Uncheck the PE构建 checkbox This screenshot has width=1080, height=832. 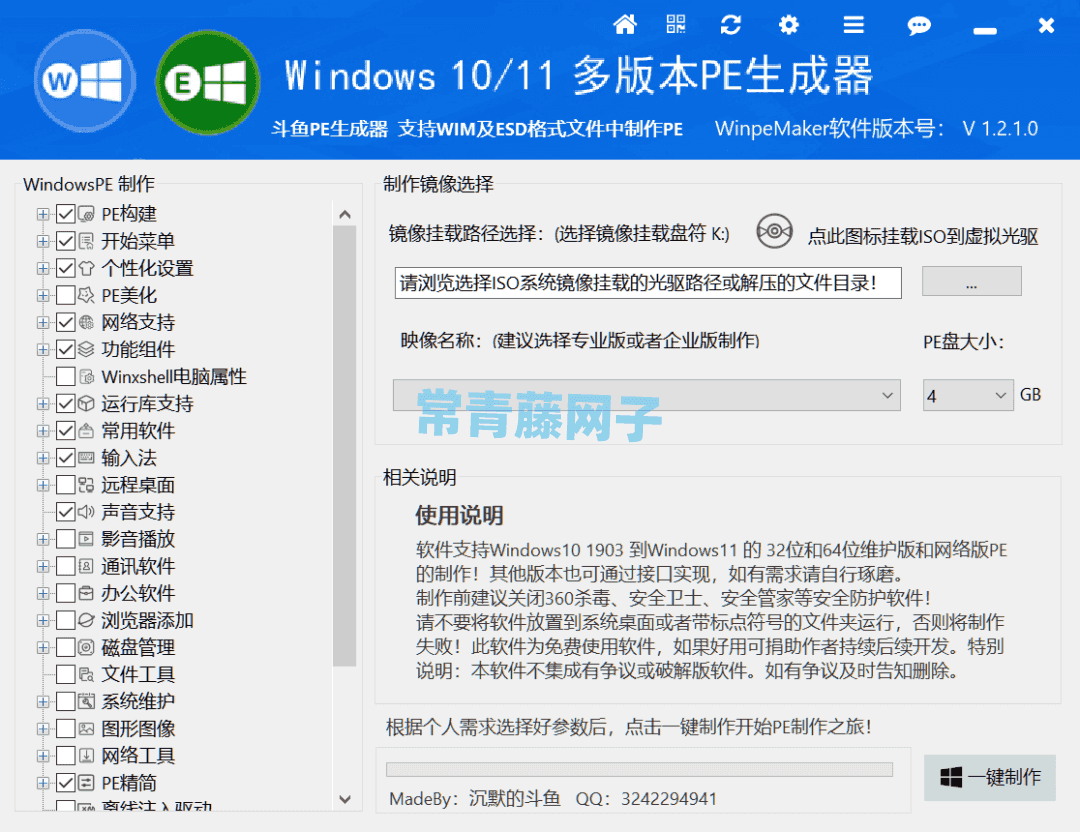[x=65, y=214]
